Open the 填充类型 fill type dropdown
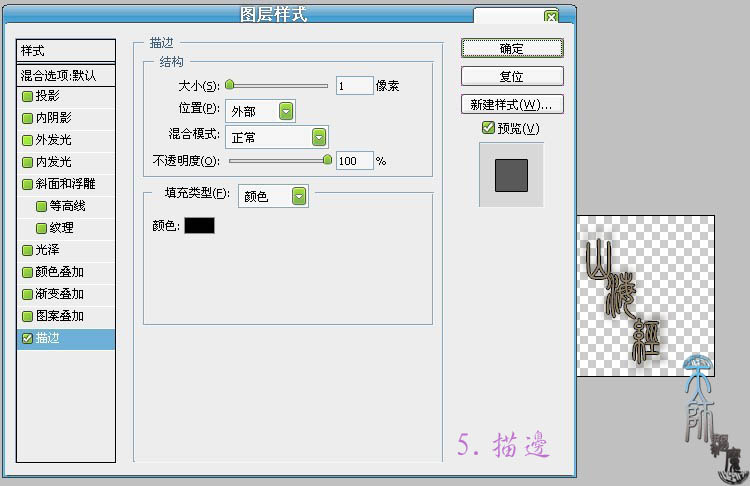This screenshot has height=486, width=750. (x=273, y=196)
